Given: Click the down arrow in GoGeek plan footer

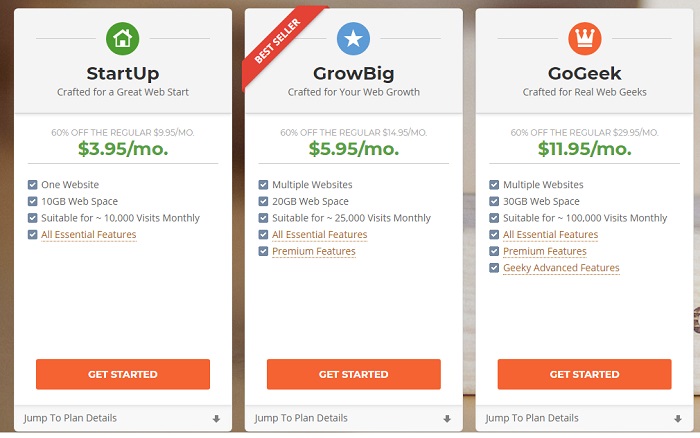Looking at the screenshot, I should (x=678, y=419).
